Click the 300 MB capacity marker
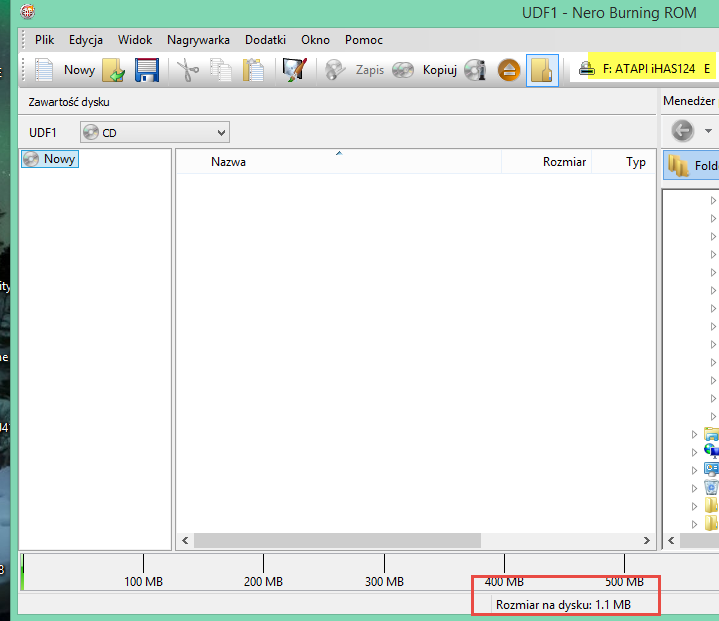Viewport: 719px width, 621px height. click(384, 581)
